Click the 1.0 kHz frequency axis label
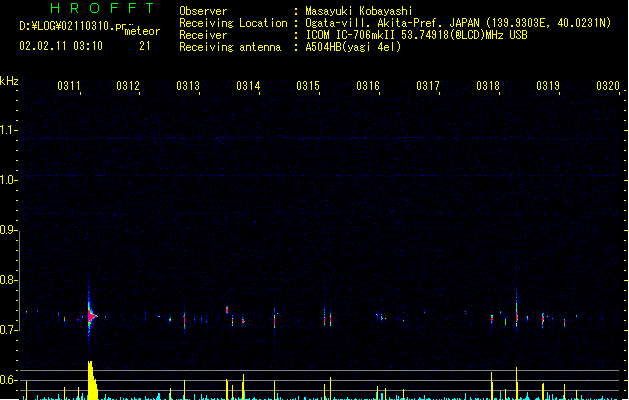The width and height of the screenshot is (629, 400). [8, 180]
